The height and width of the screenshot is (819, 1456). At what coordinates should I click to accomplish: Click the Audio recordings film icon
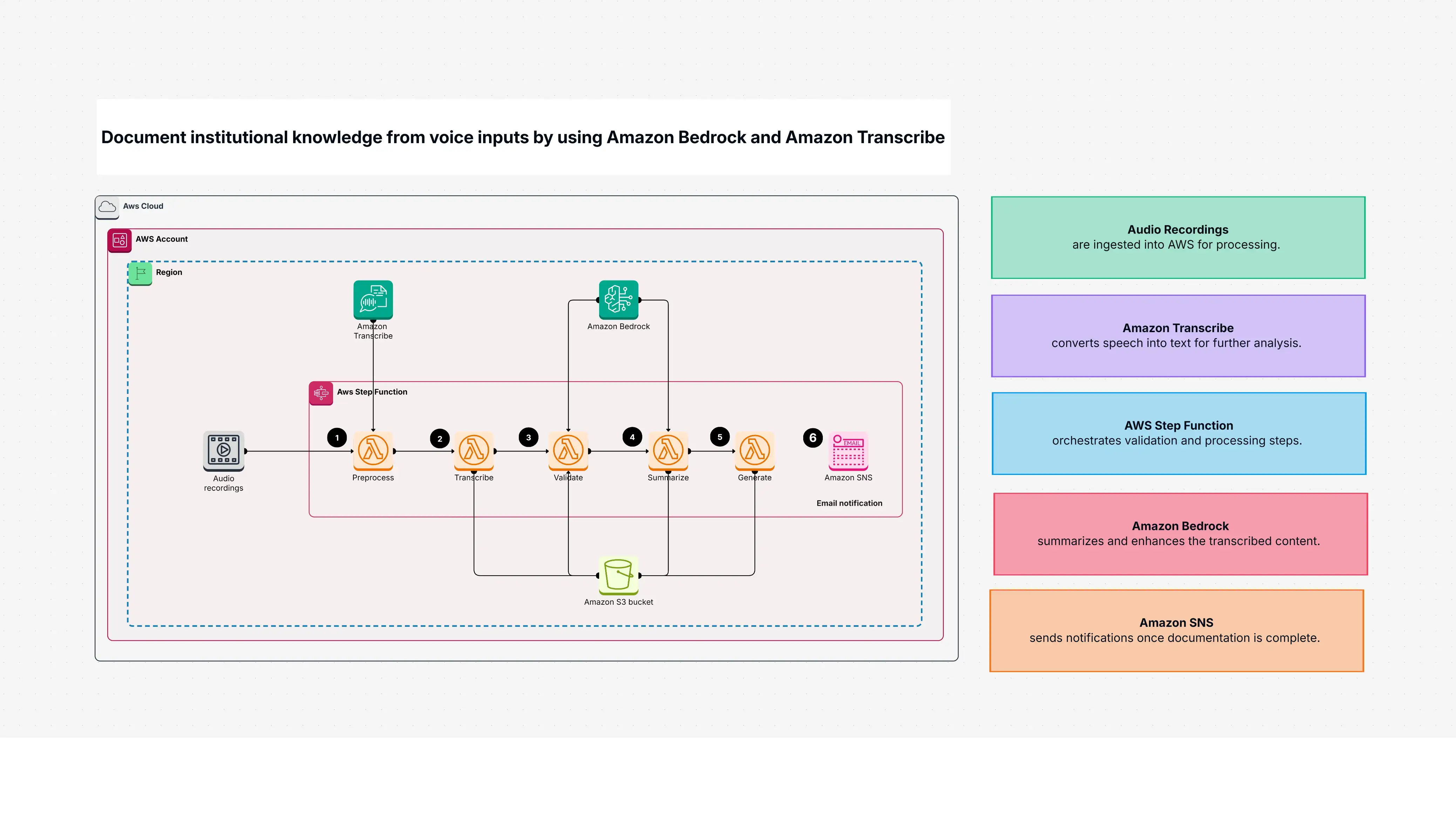pyautogui.click(x=224, y=451)
